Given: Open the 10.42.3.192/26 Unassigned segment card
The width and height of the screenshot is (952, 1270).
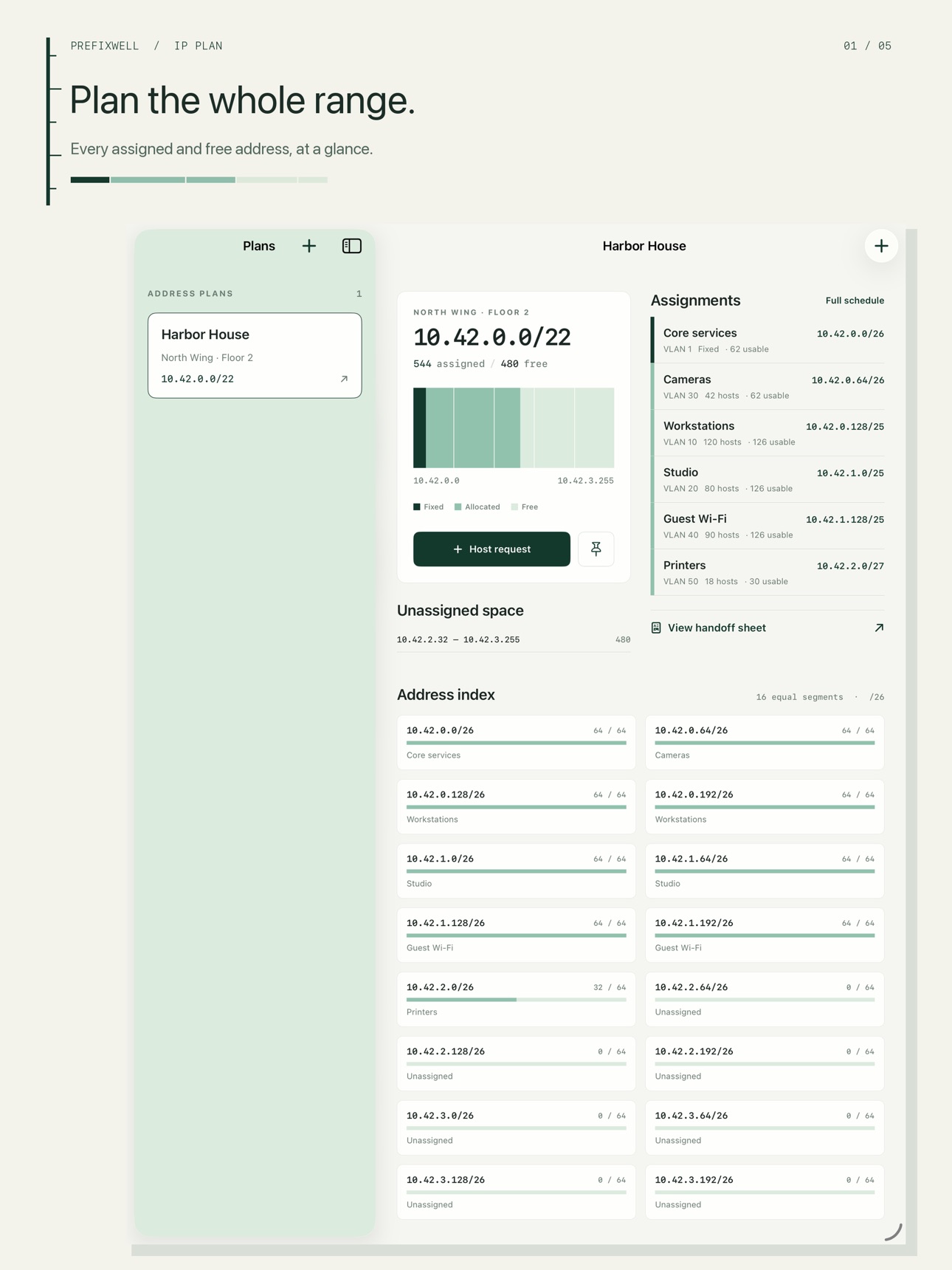Looking at the screenshot, I should (765, 1192).
